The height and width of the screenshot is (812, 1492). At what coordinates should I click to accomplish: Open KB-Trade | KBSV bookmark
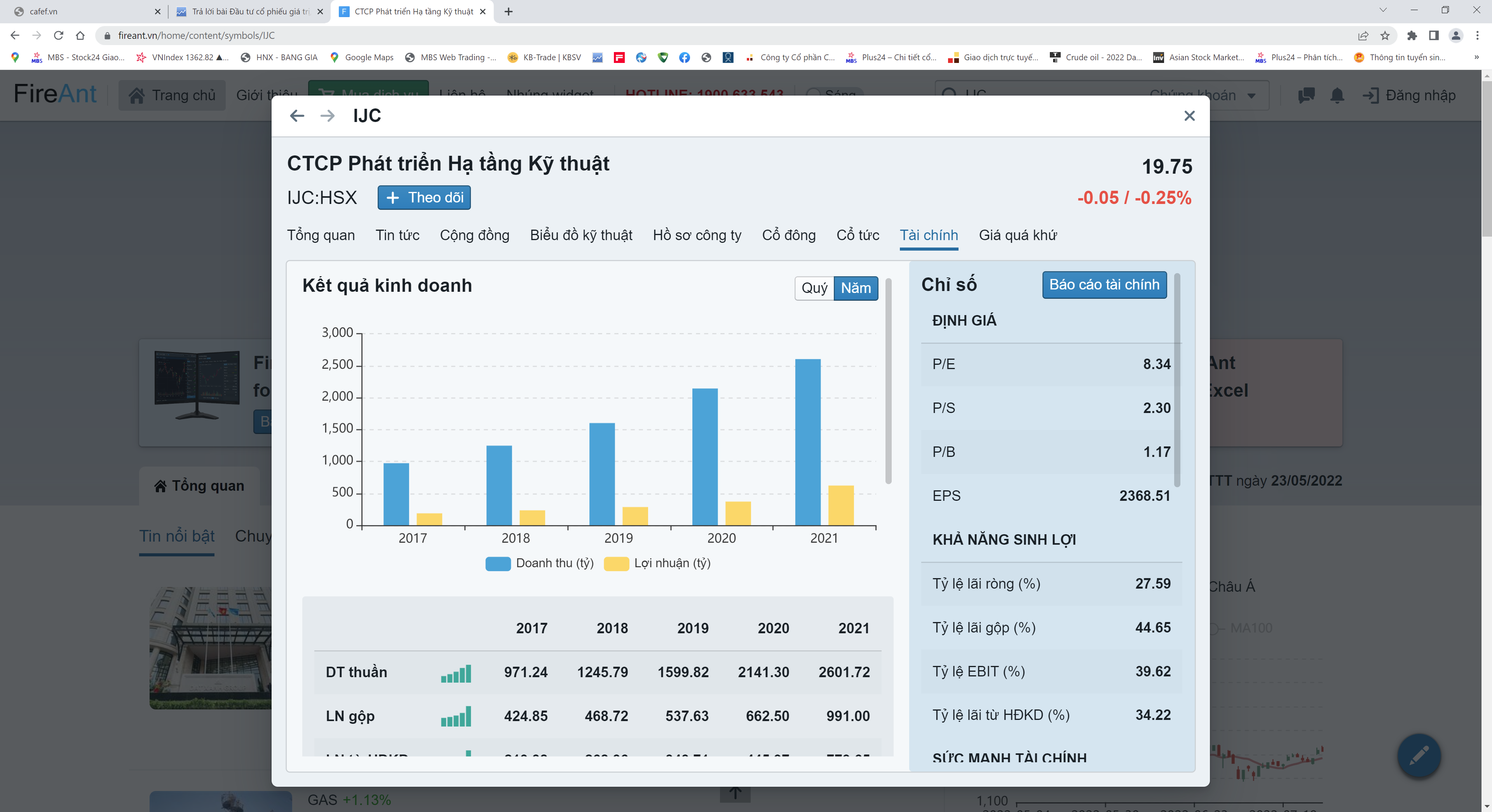point(544,58)
